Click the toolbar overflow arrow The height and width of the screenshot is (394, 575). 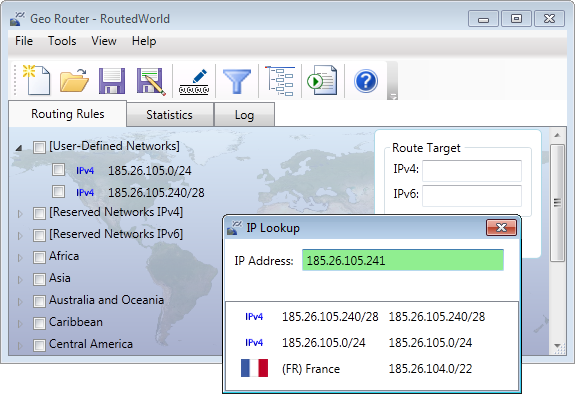coord(392,97)
